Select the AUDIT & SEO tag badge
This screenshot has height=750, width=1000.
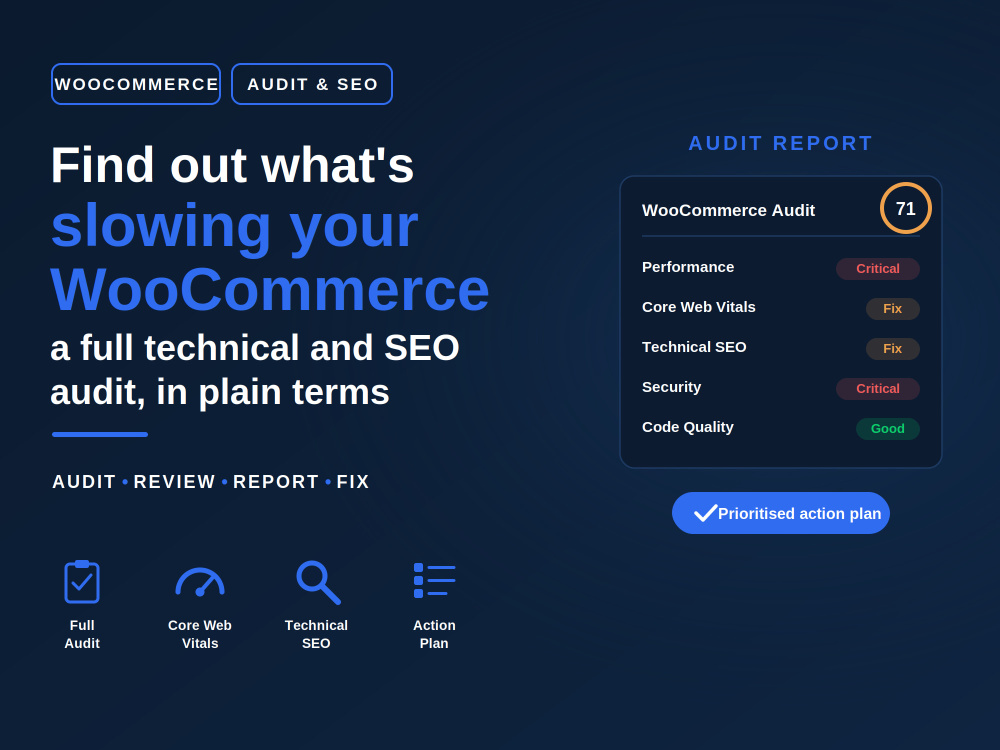[x=312, y=84]
